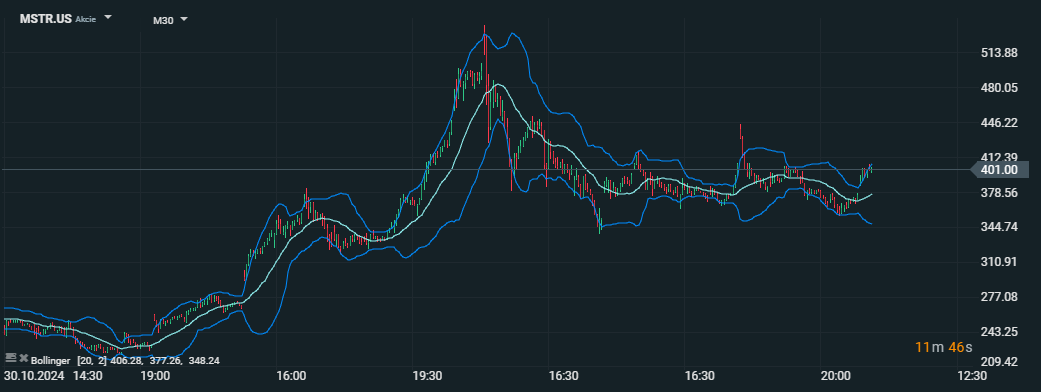
Task: Click the Akcie instrument type label
Action: click(86, 19)
